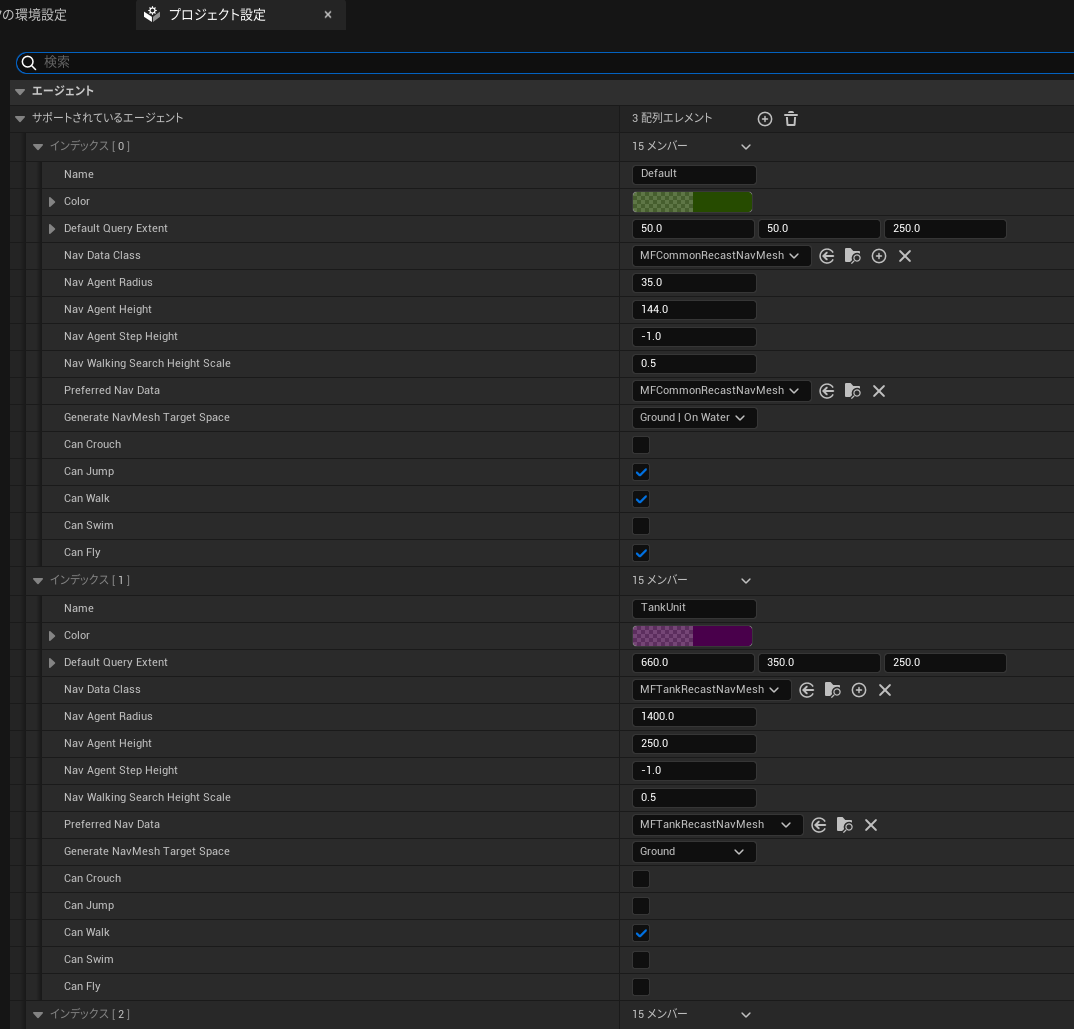This screenshot has width=1074, height=1029.
Task: Collapse インデックス [ 0 ] entry
Action: pos(38,147)
